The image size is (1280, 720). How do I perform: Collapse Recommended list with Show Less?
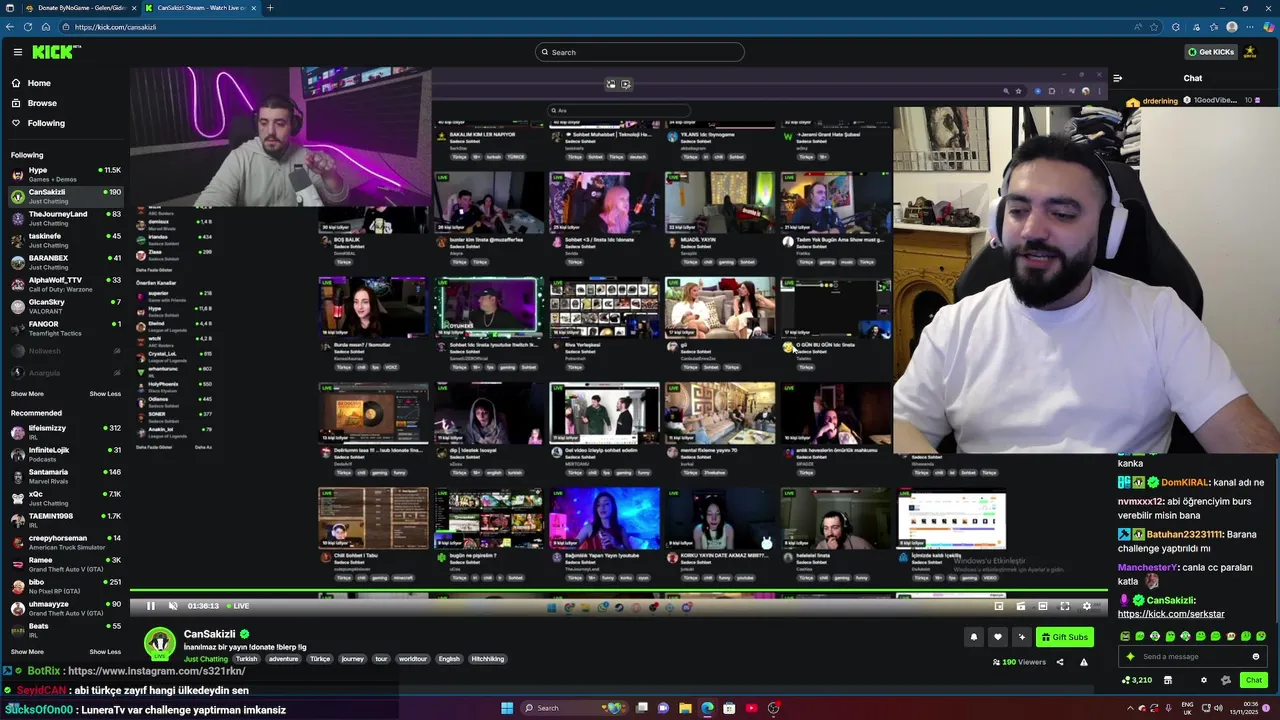pos(105,652)
